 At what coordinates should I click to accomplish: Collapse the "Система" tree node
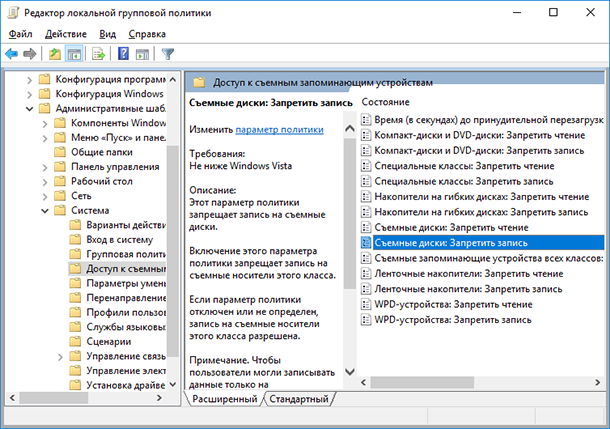pos(45,211)
